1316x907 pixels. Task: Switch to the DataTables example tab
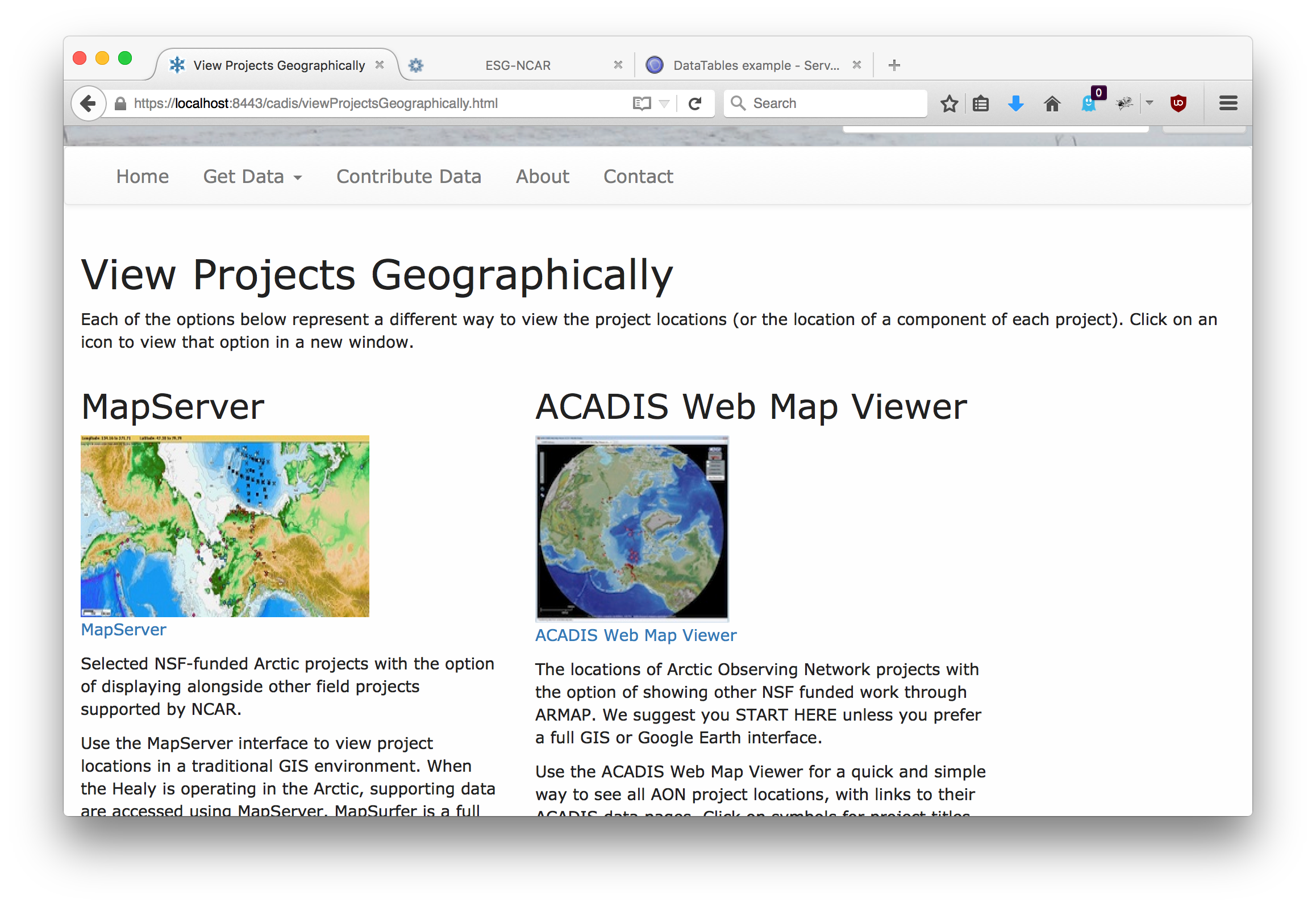coord(755,65)
